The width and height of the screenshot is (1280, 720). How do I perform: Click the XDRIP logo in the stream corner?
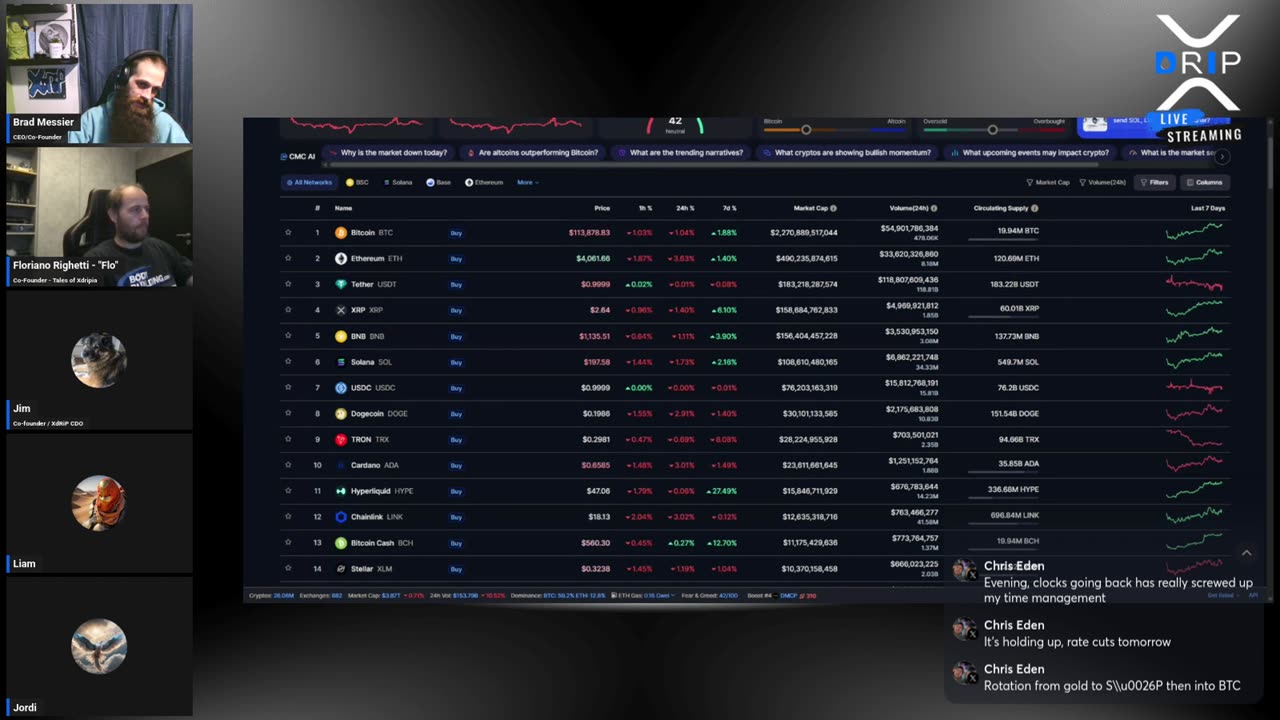(1198, 62)
